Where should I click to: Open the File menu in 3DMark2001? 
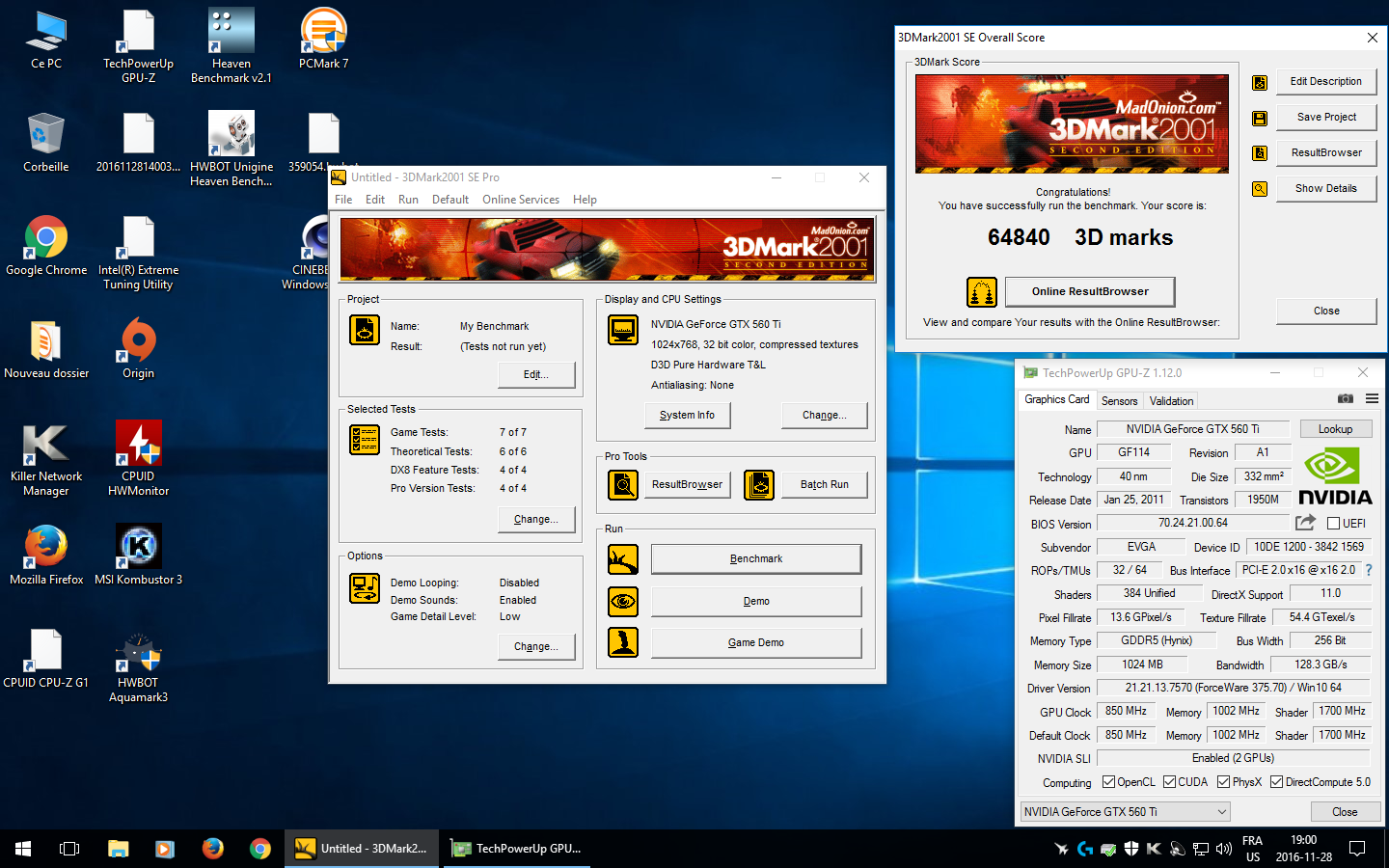pos(343,200)
